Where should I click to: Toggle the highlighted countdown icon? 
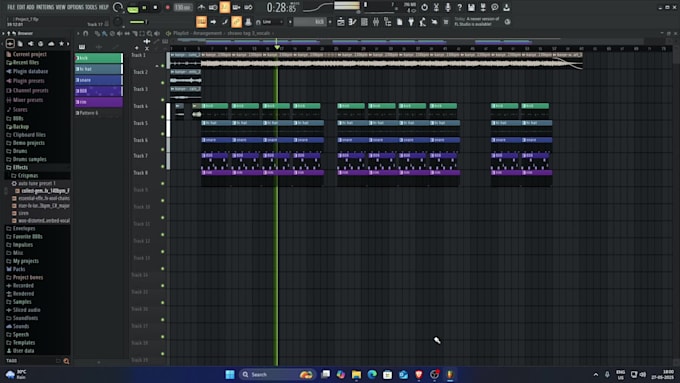coord(225,7)
